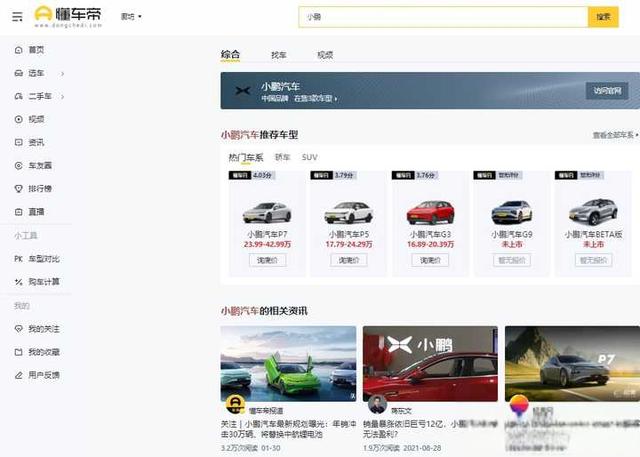The image size is (640, 457).
Task: Open news thumbnail with red Xpeng car
Action: pos(430,364)
